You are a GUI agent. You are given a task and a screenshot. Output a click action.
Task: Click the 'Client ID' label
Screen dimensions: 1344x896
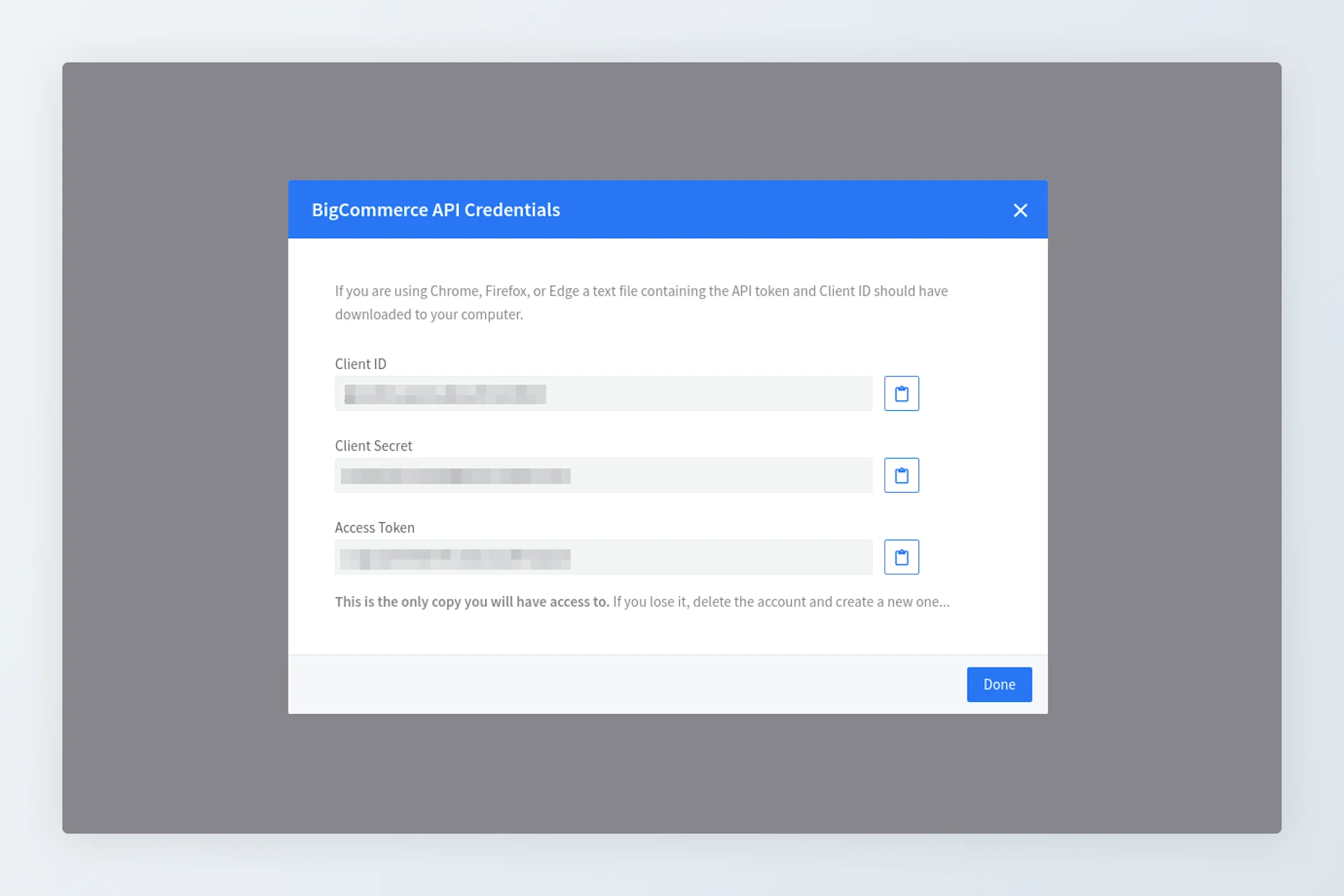[360, 364]
